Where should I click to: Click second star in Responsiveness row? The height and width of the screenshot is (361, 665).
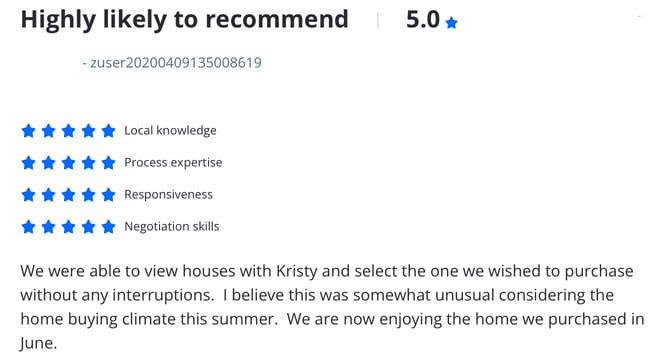[48, 195]
